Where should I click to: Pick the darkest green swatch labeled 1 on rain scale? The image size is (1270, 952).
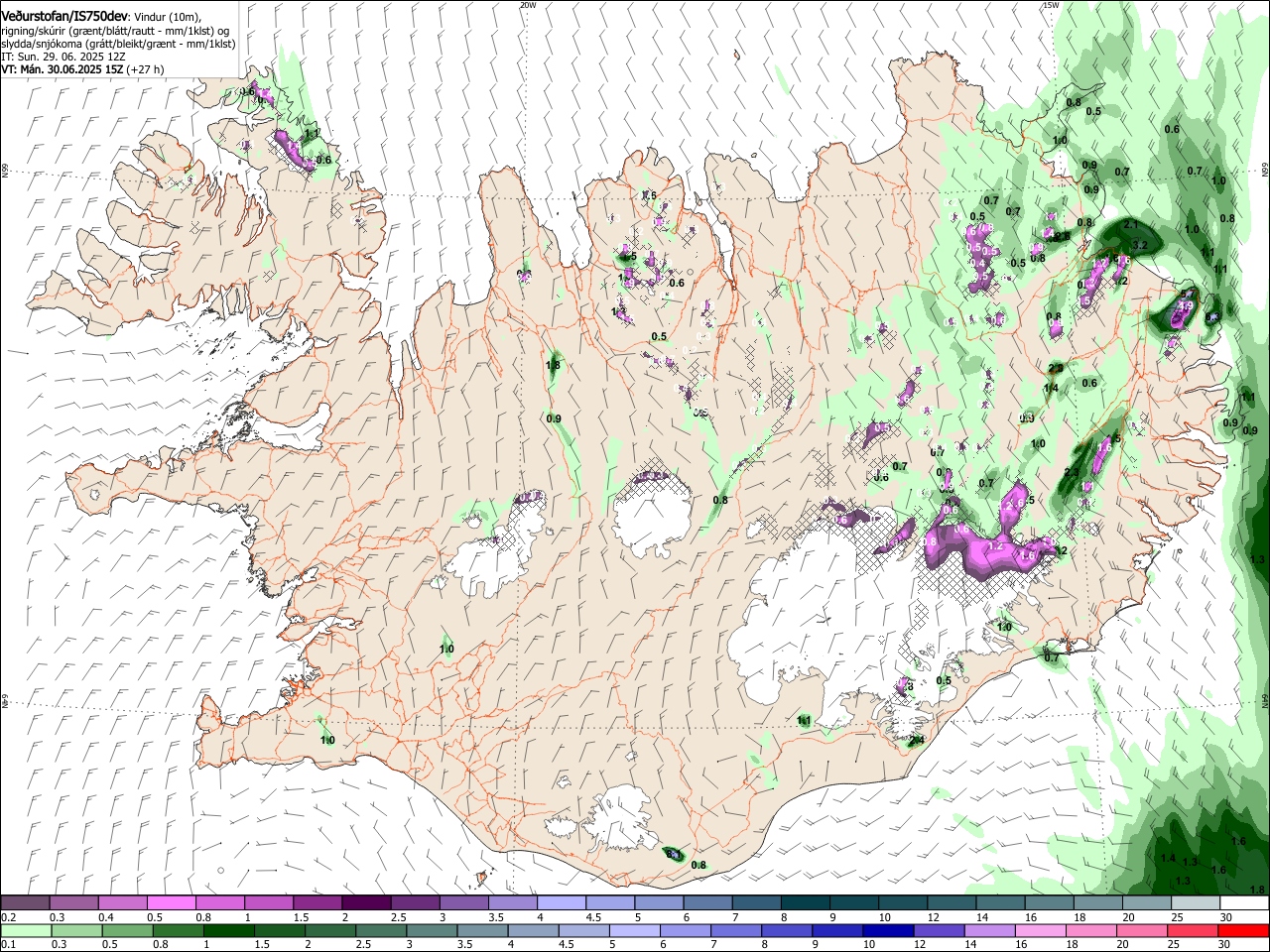(x=228, y=931)
